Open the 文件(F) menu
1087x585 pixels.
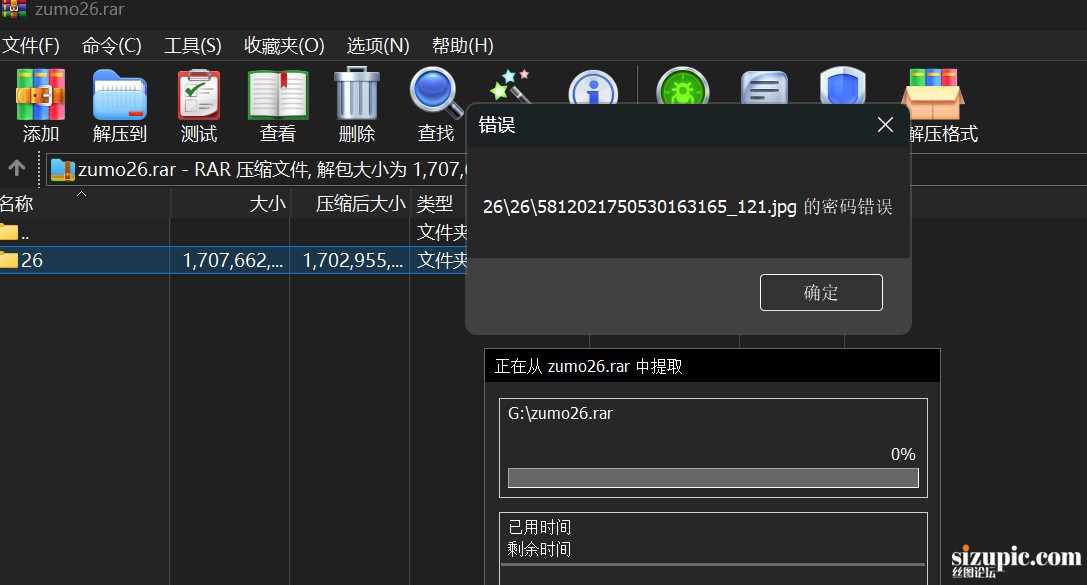pyautogui.click(x=31, y=45)
